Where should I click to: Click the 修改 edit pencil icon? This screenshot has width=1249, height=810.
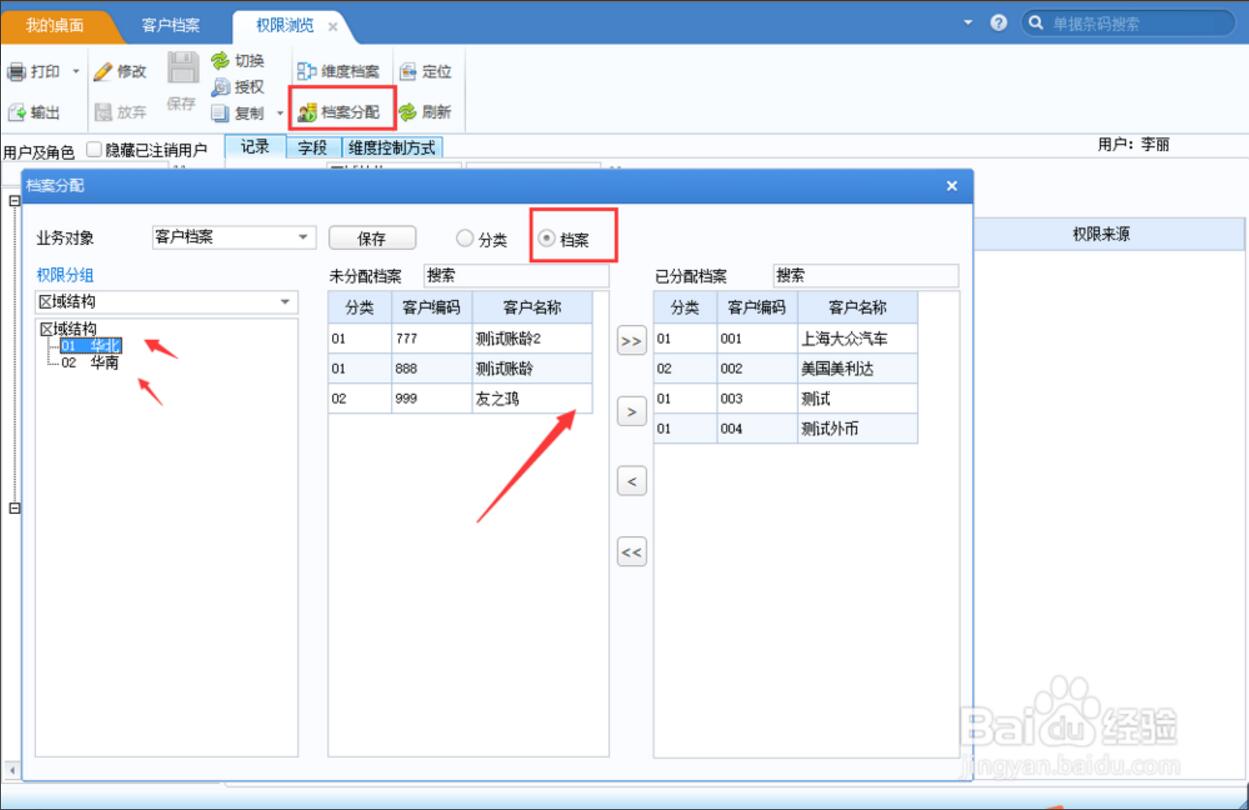(103, 72)
